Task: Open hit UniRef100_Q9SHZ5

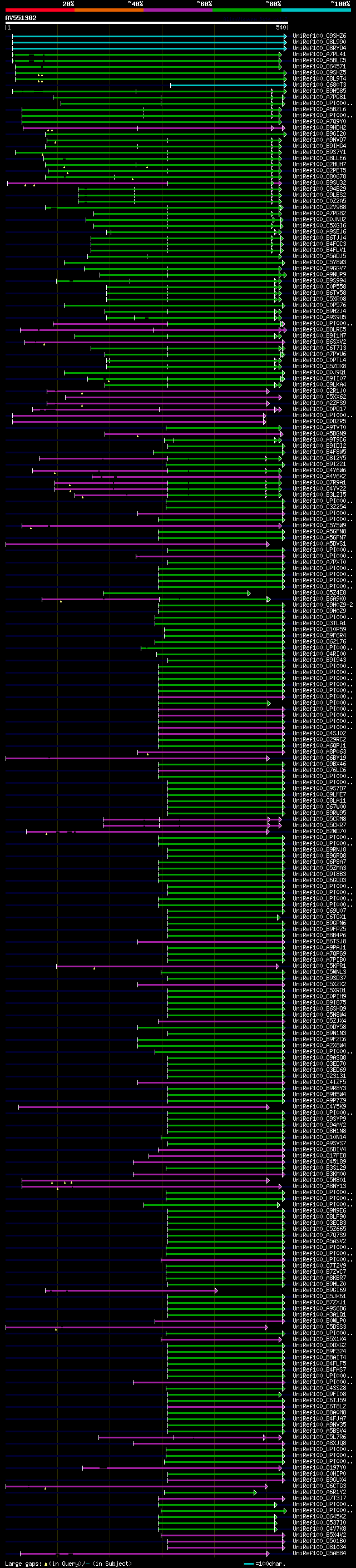Action: pos(319,72)
